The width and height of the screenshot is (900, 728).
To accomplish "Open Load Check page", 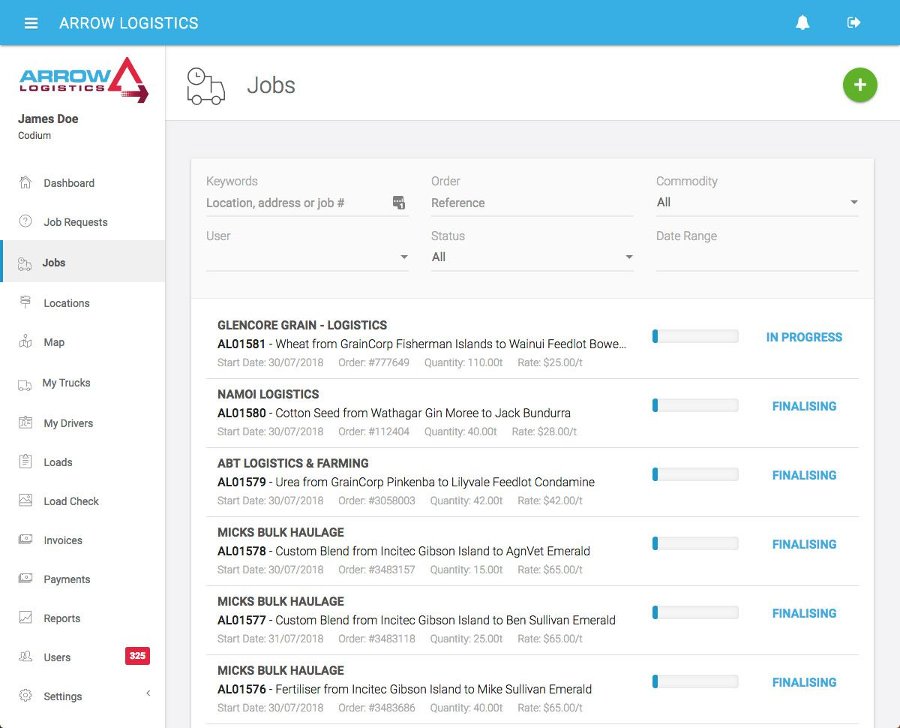I will pyautogui.click(x=71, y=501).
